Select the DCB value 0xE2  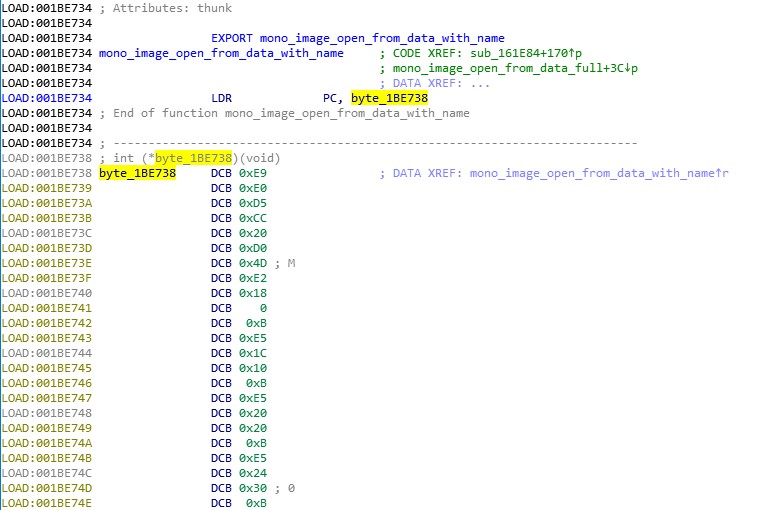point(253,278)
